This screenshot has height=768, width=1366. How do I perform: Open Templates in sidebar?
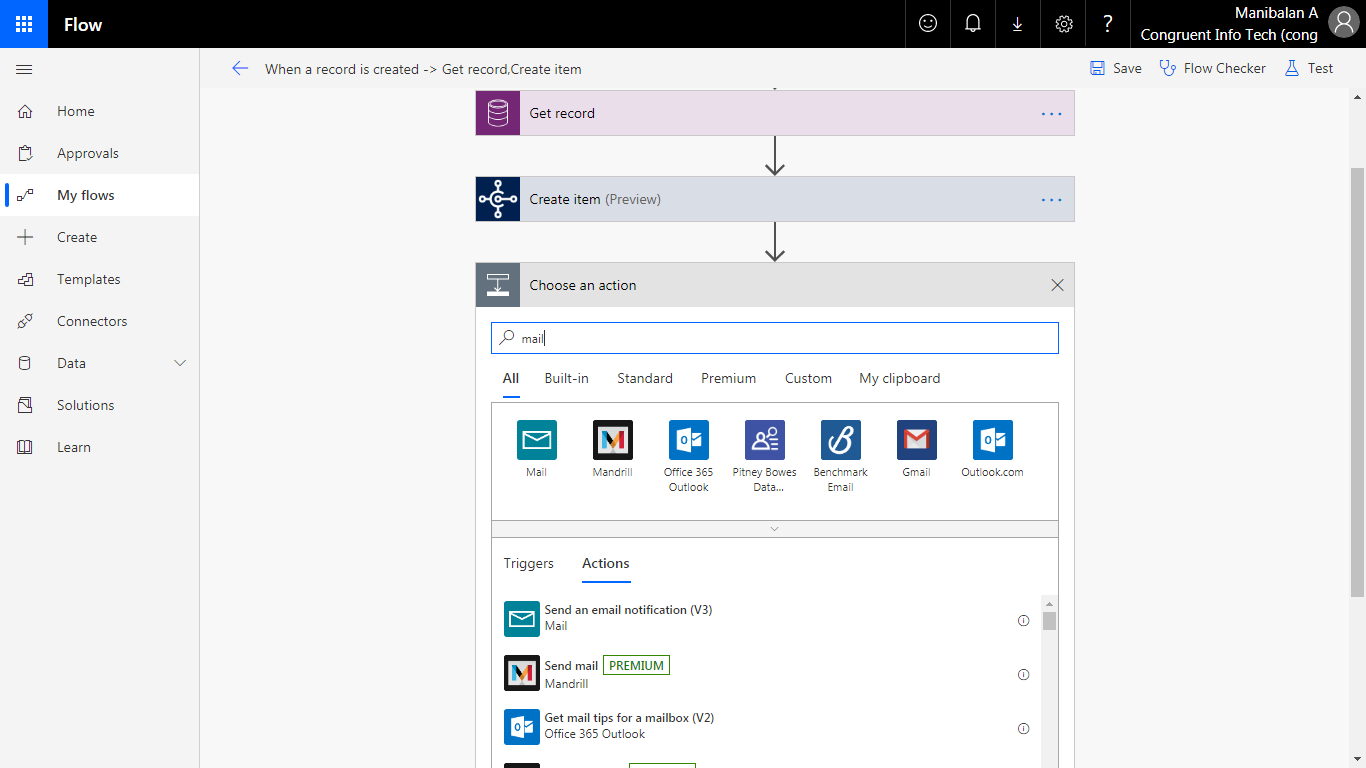[100, 279]
